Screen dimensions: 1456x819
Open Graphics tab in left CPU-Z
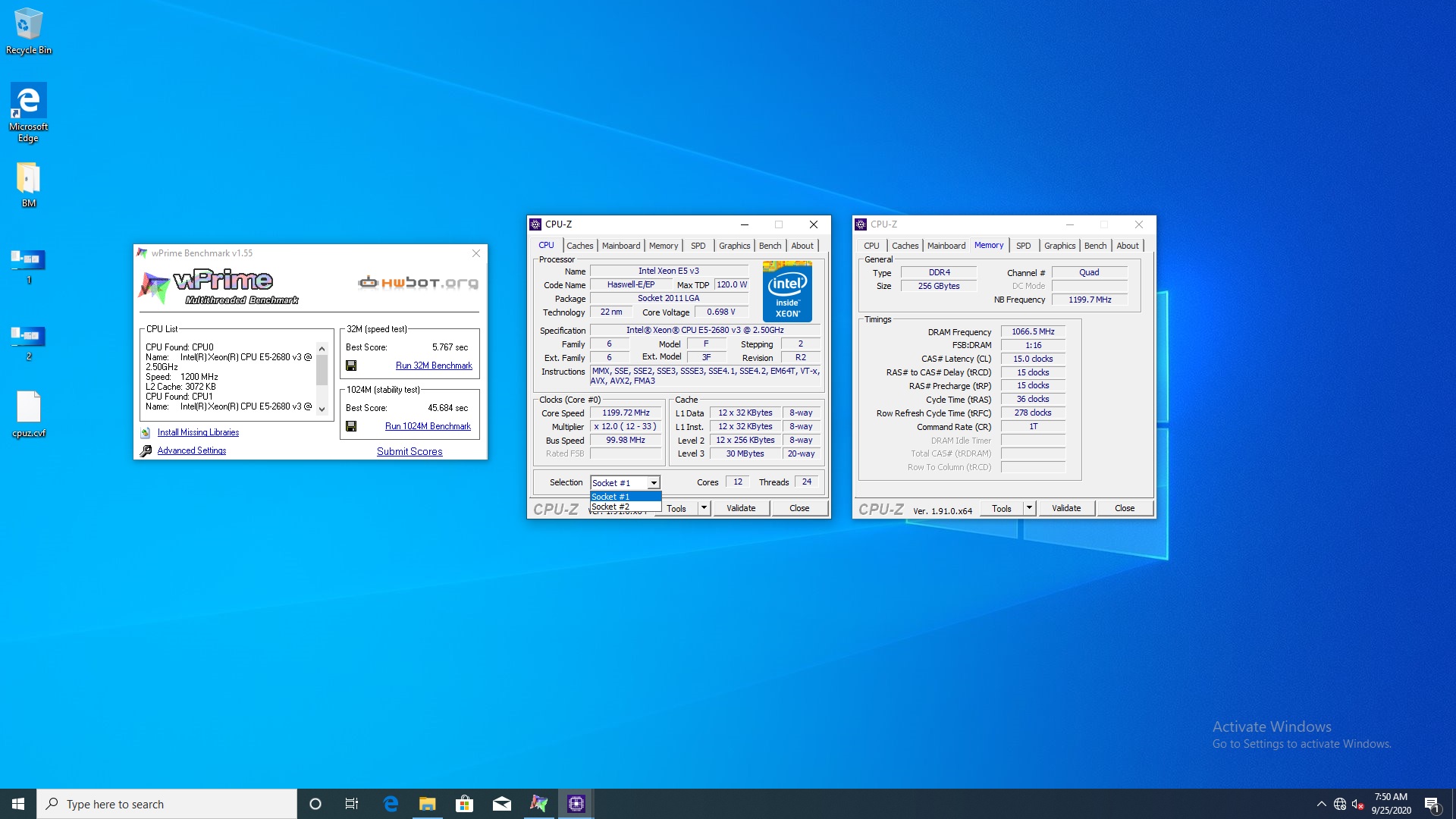tap(735, 246)
